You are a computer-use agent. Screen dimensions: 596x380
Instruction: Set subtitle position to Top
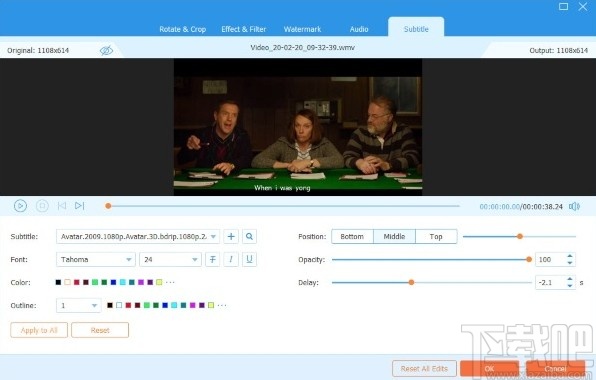(436, 236)
